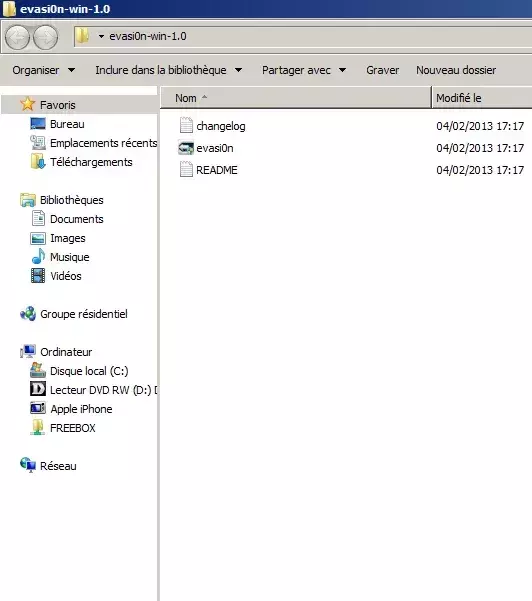This screenshot has width=532, height=601.
Task: Click the FREEBOX network folder icon
Action: (x=38, y=427)
